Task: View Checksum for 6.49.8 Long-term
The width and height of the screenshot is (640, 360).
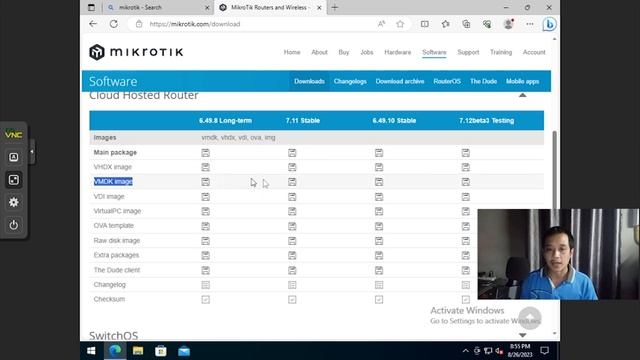Action: pos(205,300)
